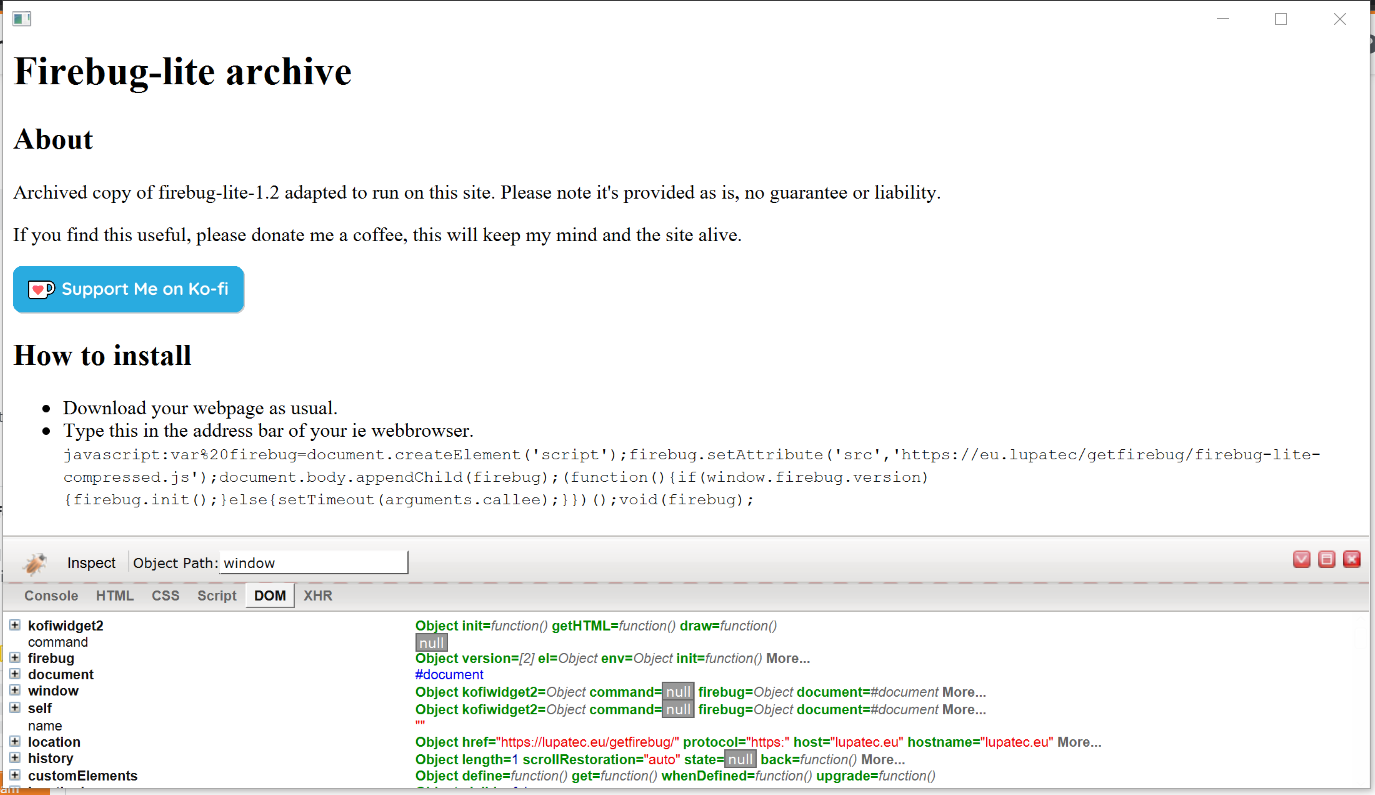Click the Object Path input field
1375x795 pixels.
pos(314,563)
